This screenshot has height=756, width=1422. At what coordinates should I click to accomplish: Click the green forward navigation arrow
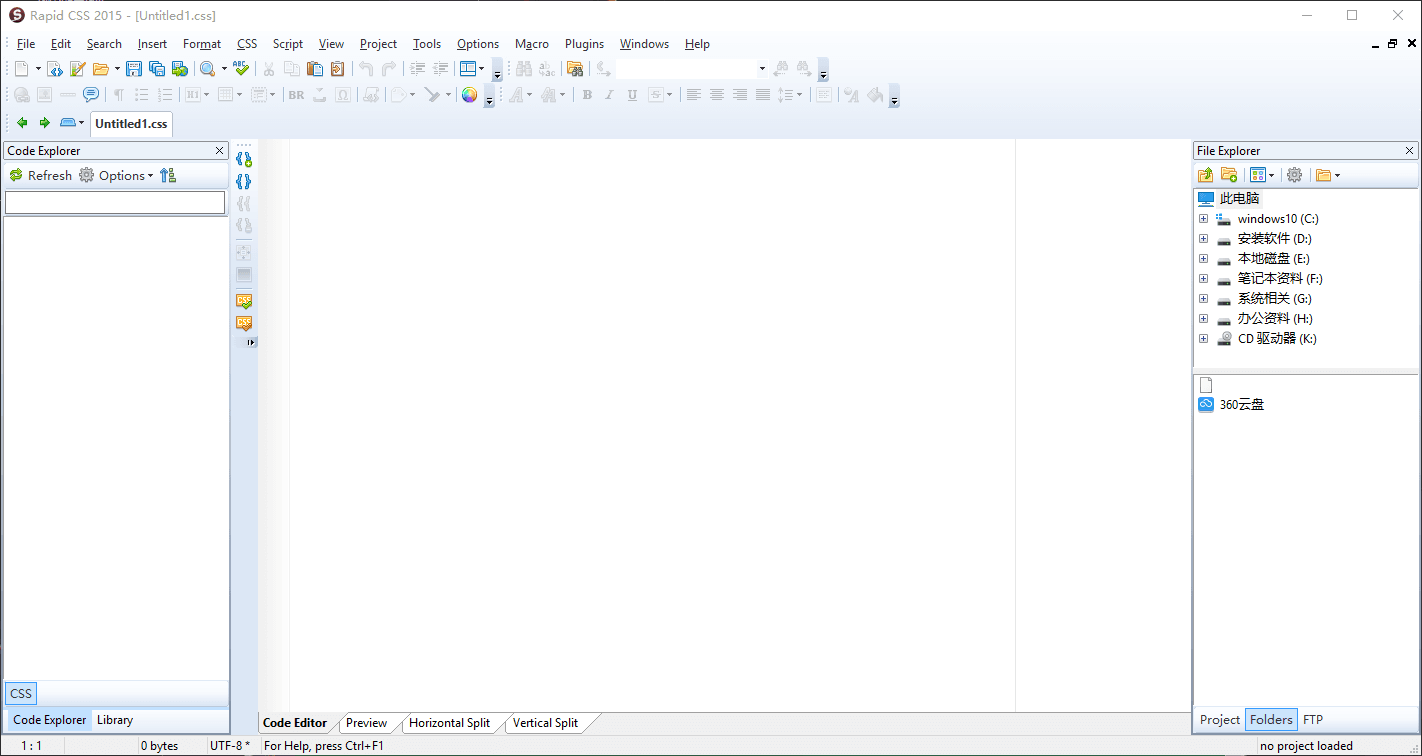pos(44,123)
